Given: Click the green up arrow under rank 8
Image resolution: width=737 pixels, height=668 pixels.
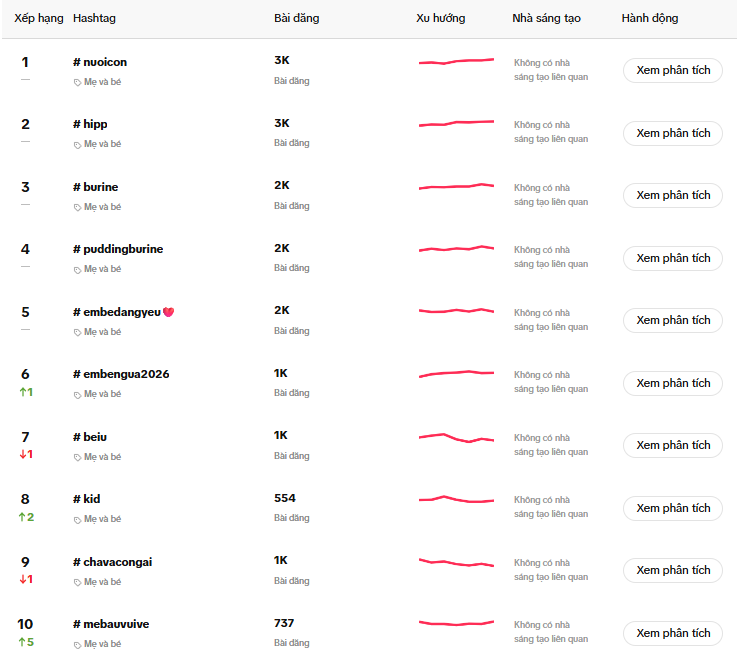Looking at the screenshot, I should point(22,517).
